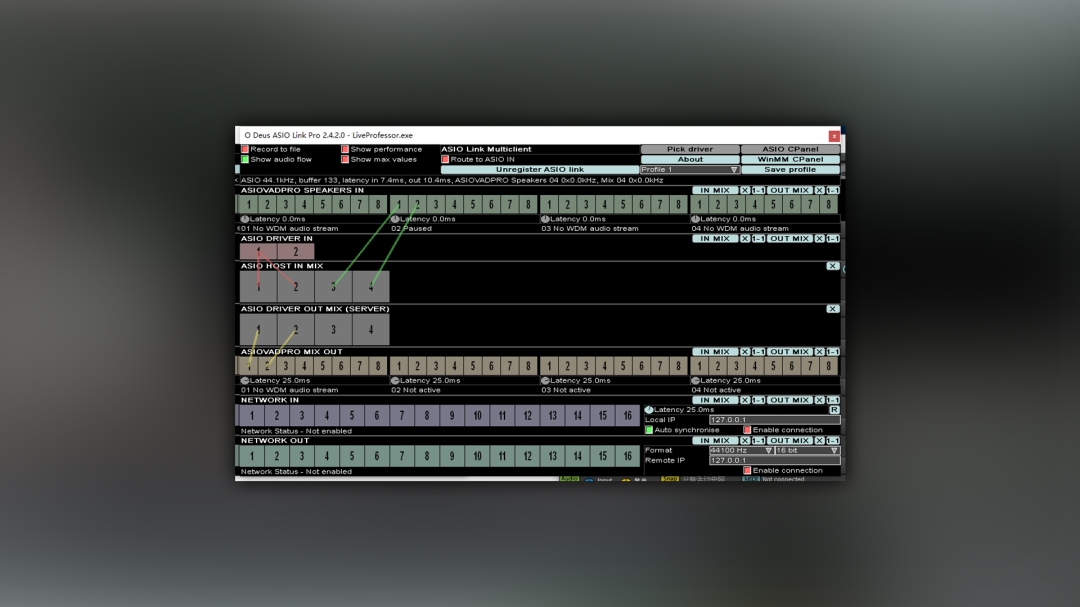Select Network In channel 5
Screen dimensions: 1080x607
(x=352, y=415)
